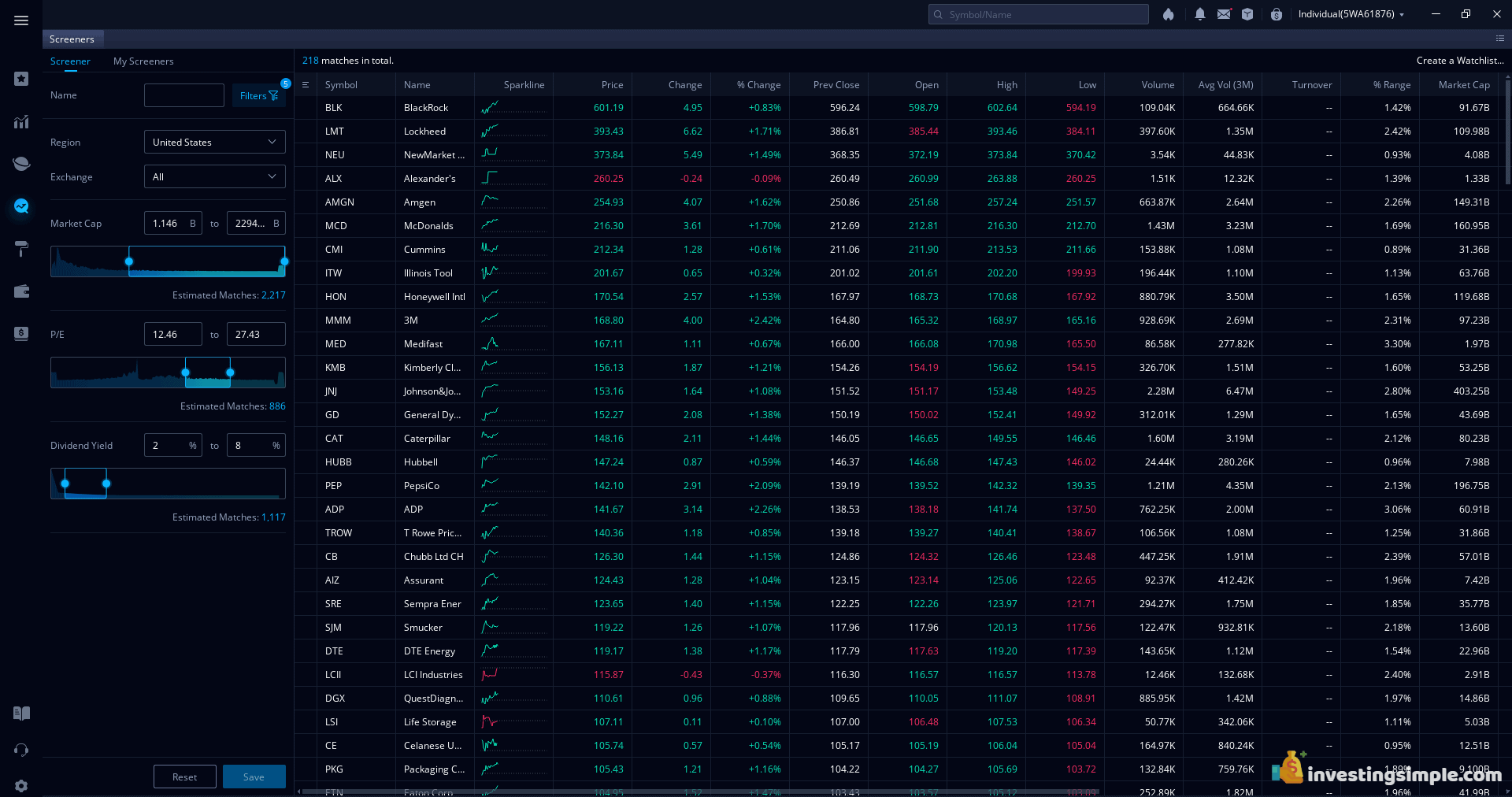Open the Individual account dropdown
The height and width of the screenshot is (797, 1512).
[1351, 14]
